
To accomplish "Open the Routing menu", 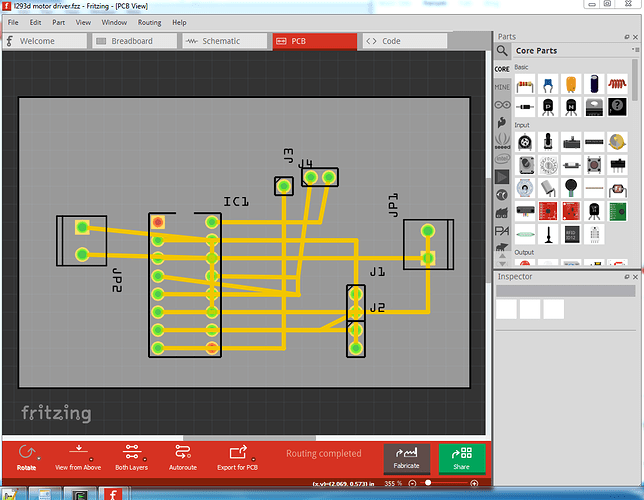I will (x=150, y=23).
